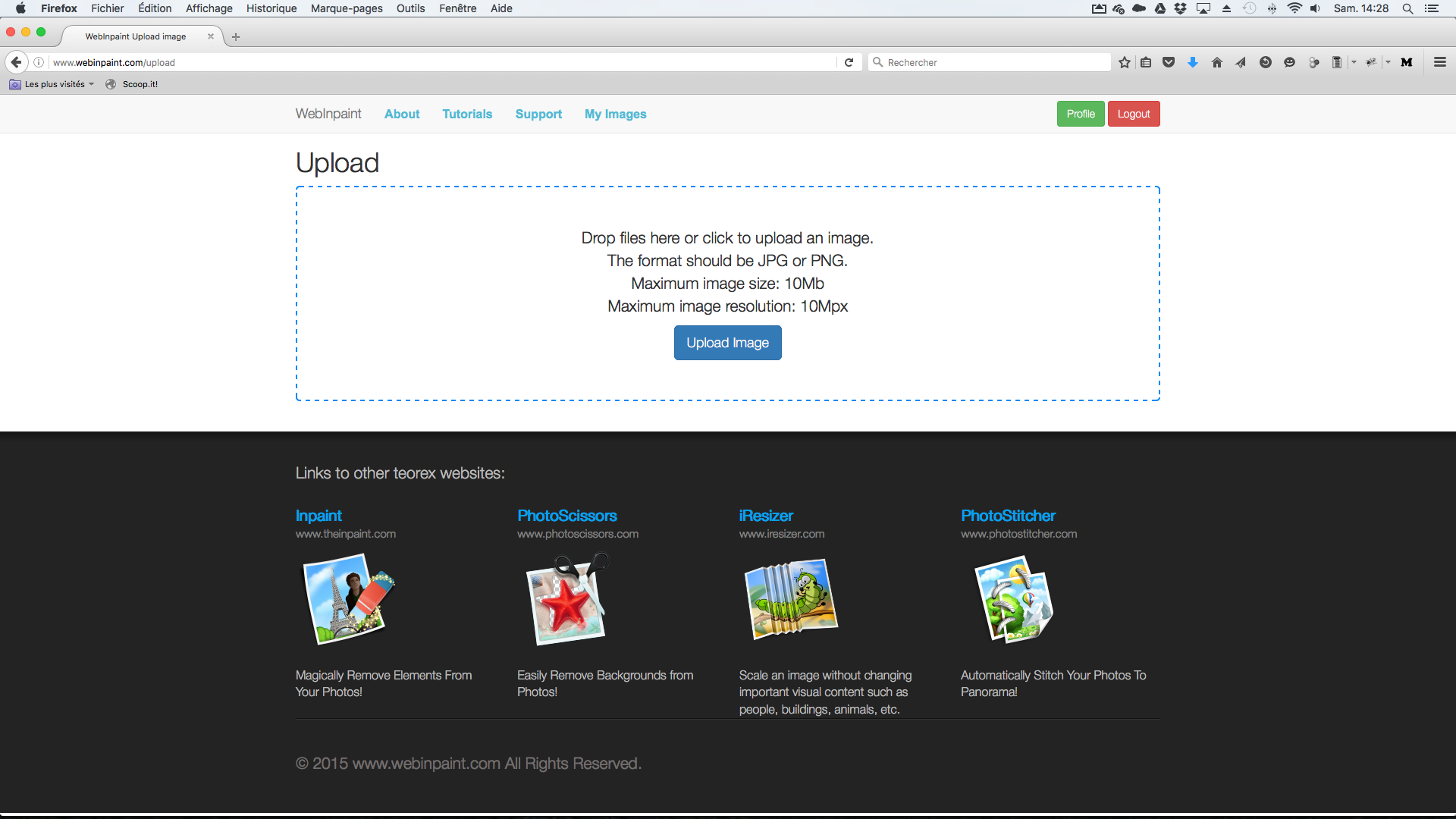
Task: Go to the About page link
Action: (402, 114)
